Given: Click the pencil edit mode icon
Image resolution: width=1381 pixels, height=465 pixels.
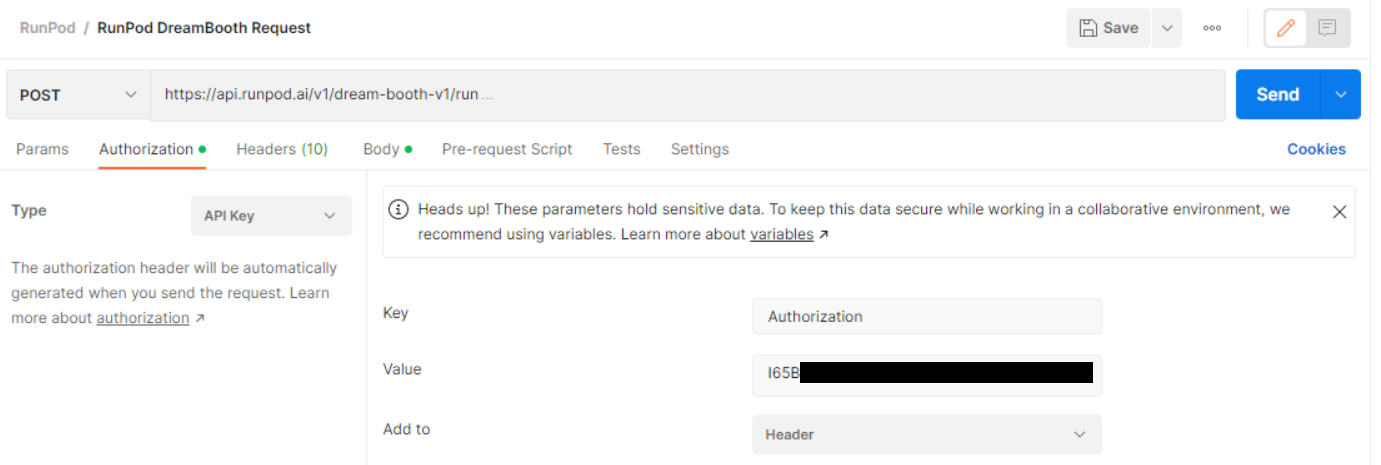Looking at the screenshot, I should click(1286, 28).
